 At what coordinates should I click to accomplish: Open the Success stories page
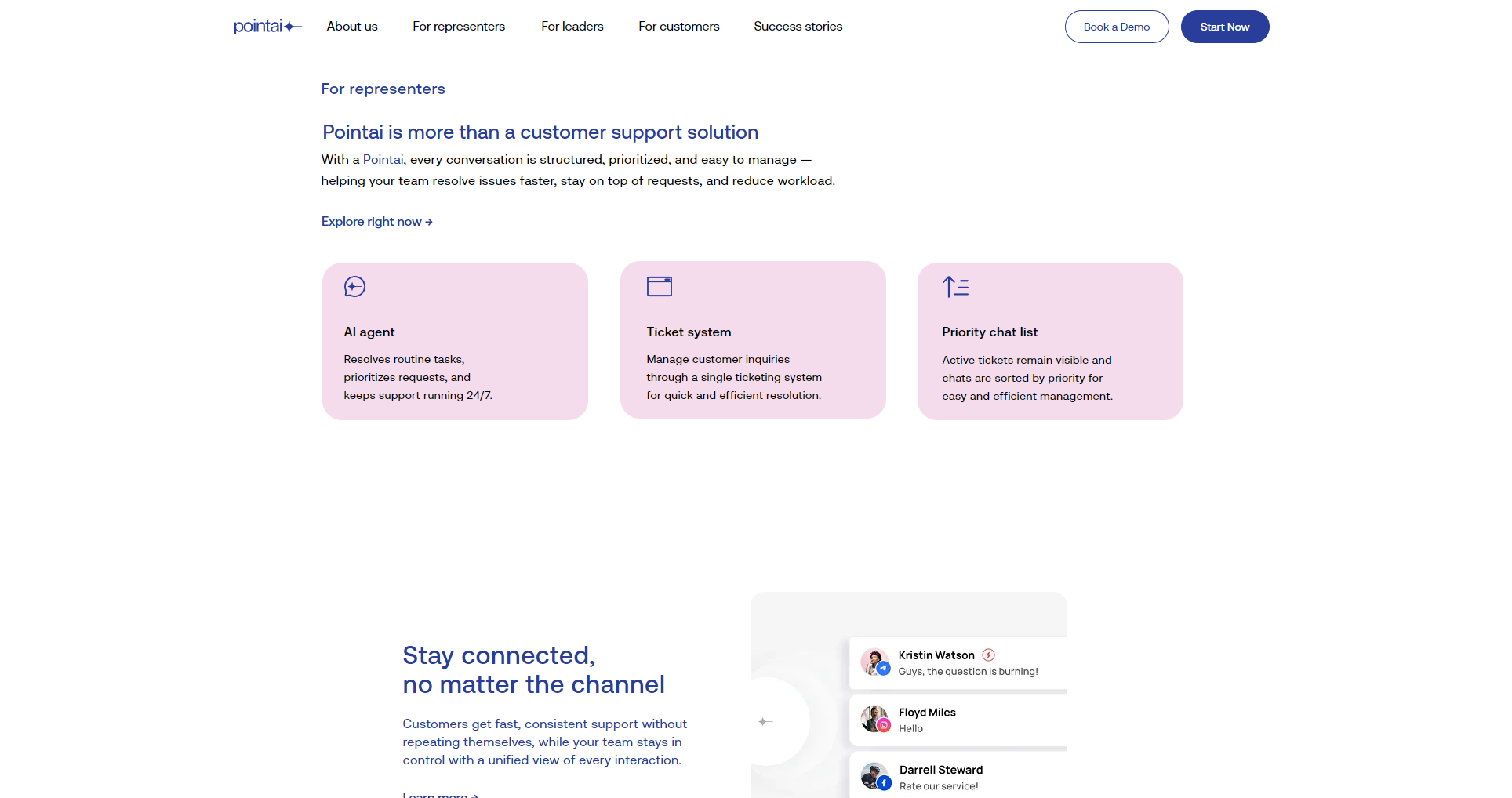click(x=798, y=27)
